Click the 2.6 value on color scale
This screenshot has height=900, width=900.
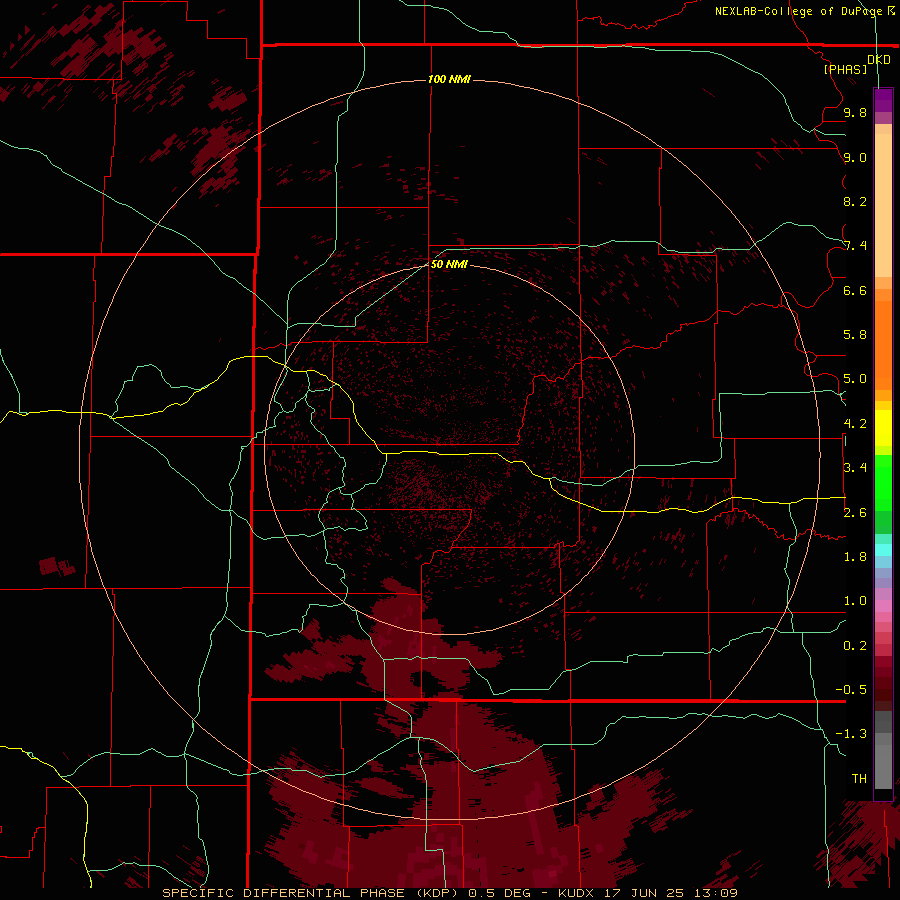(x=855, y=513)
